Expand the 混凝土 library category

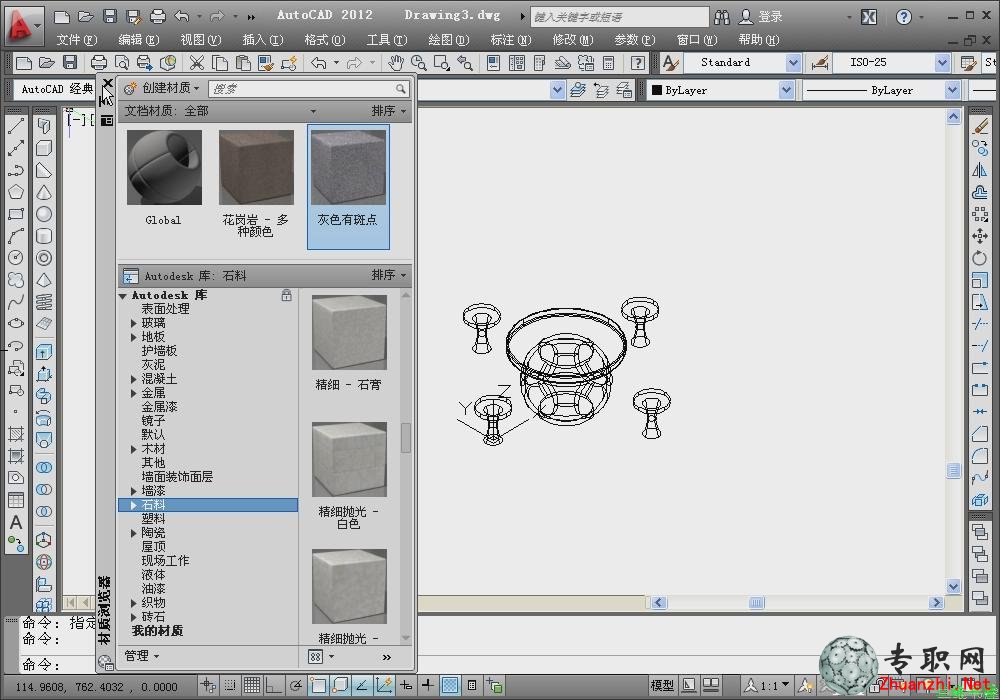(134, 379)
